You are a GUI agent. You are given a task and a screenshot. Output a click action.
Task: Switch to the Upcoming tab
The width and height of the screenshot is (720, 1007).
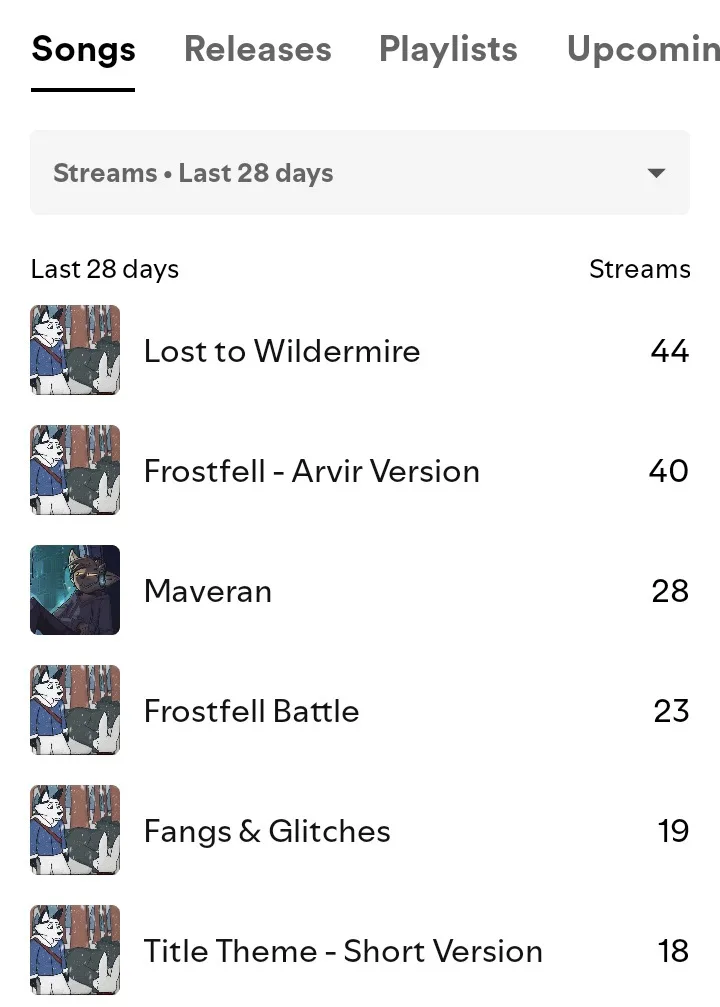point(643,49)
